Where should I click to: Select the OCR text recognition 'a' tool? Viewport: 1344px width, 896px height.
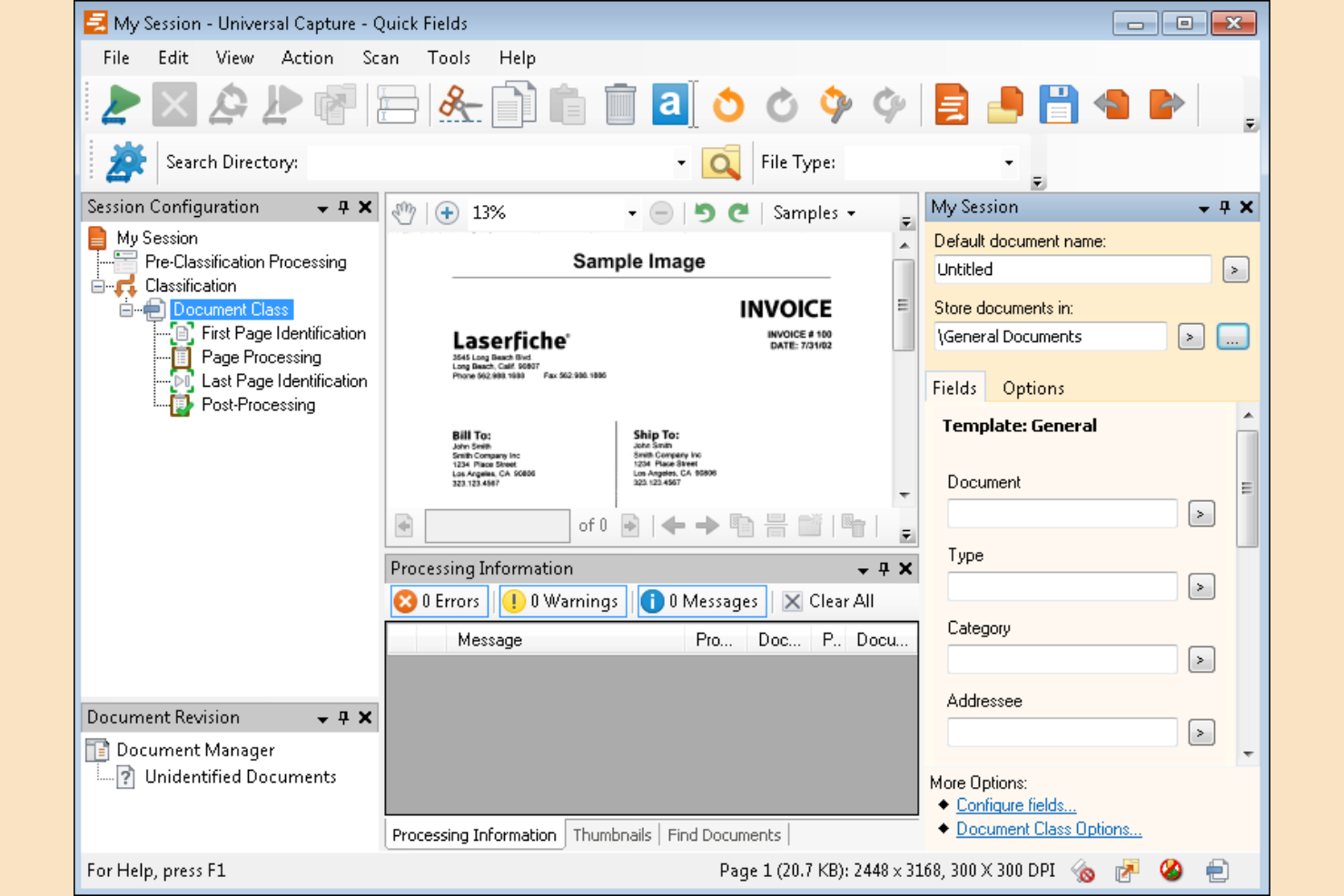pos(670,103)
